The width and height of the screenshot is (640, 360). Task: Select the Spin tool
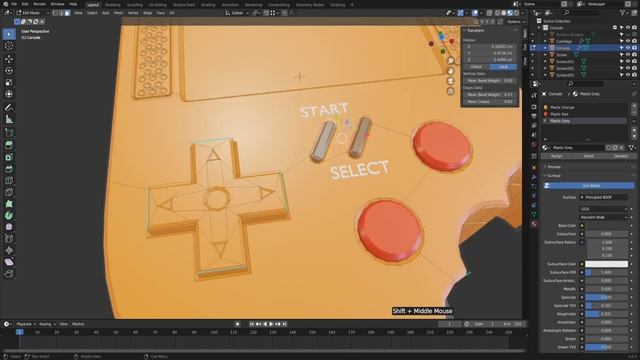pos(9,215)
